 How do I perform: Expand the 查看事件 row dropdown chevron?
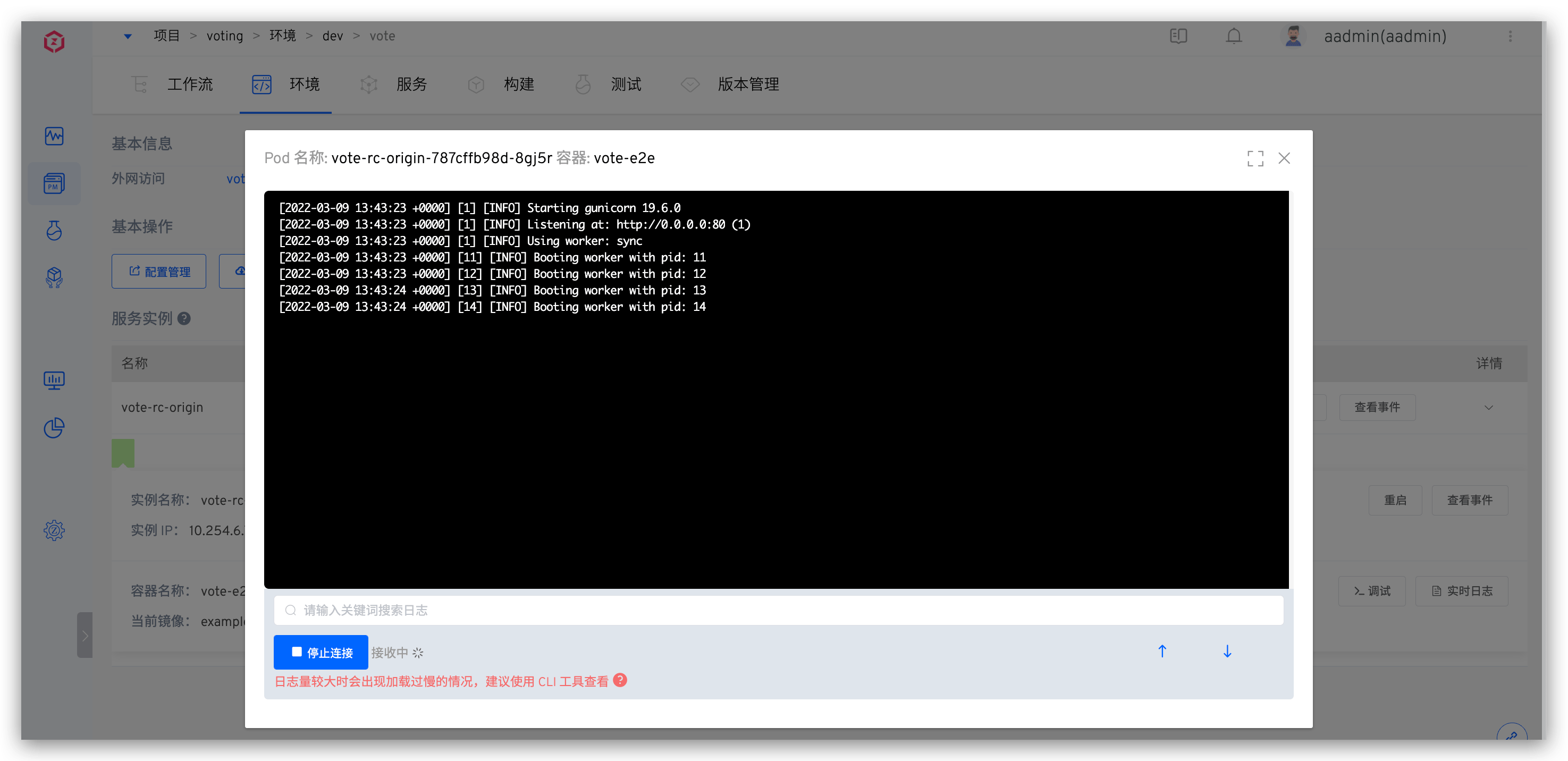pyautogui.click(x=1489, y=407)
